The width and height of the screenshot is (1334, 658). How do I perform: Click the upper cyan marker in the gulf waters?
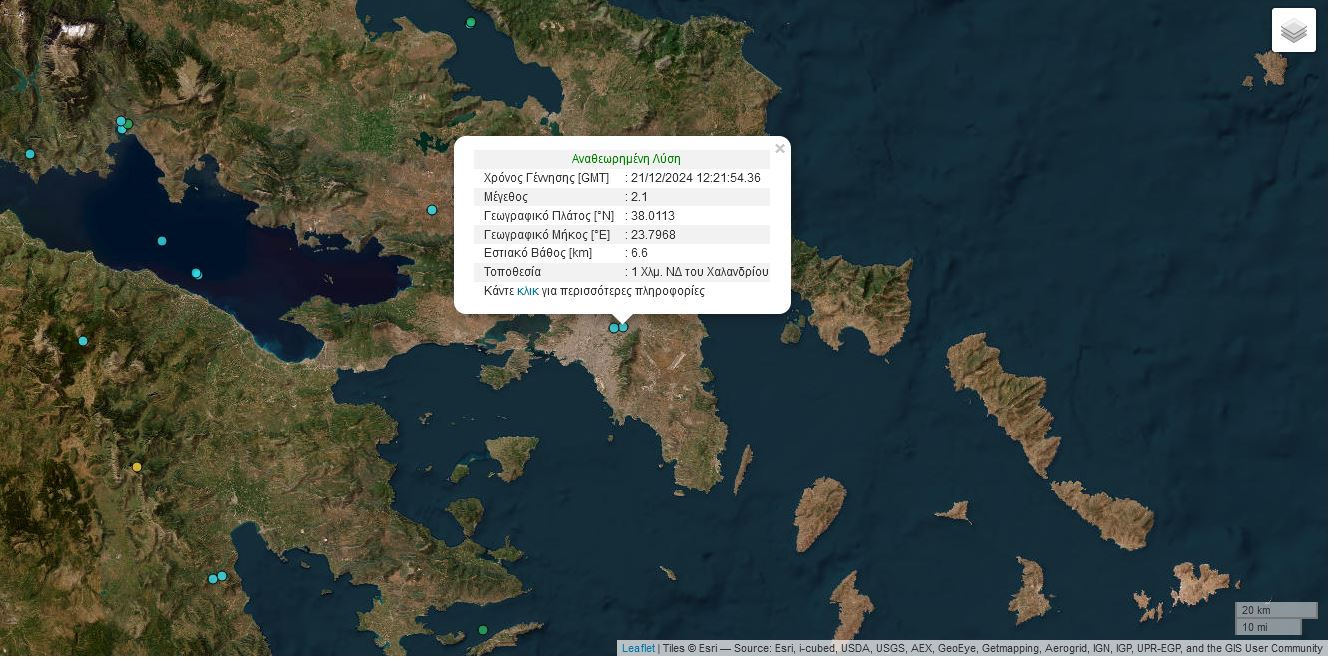click(x=162, y=241)
